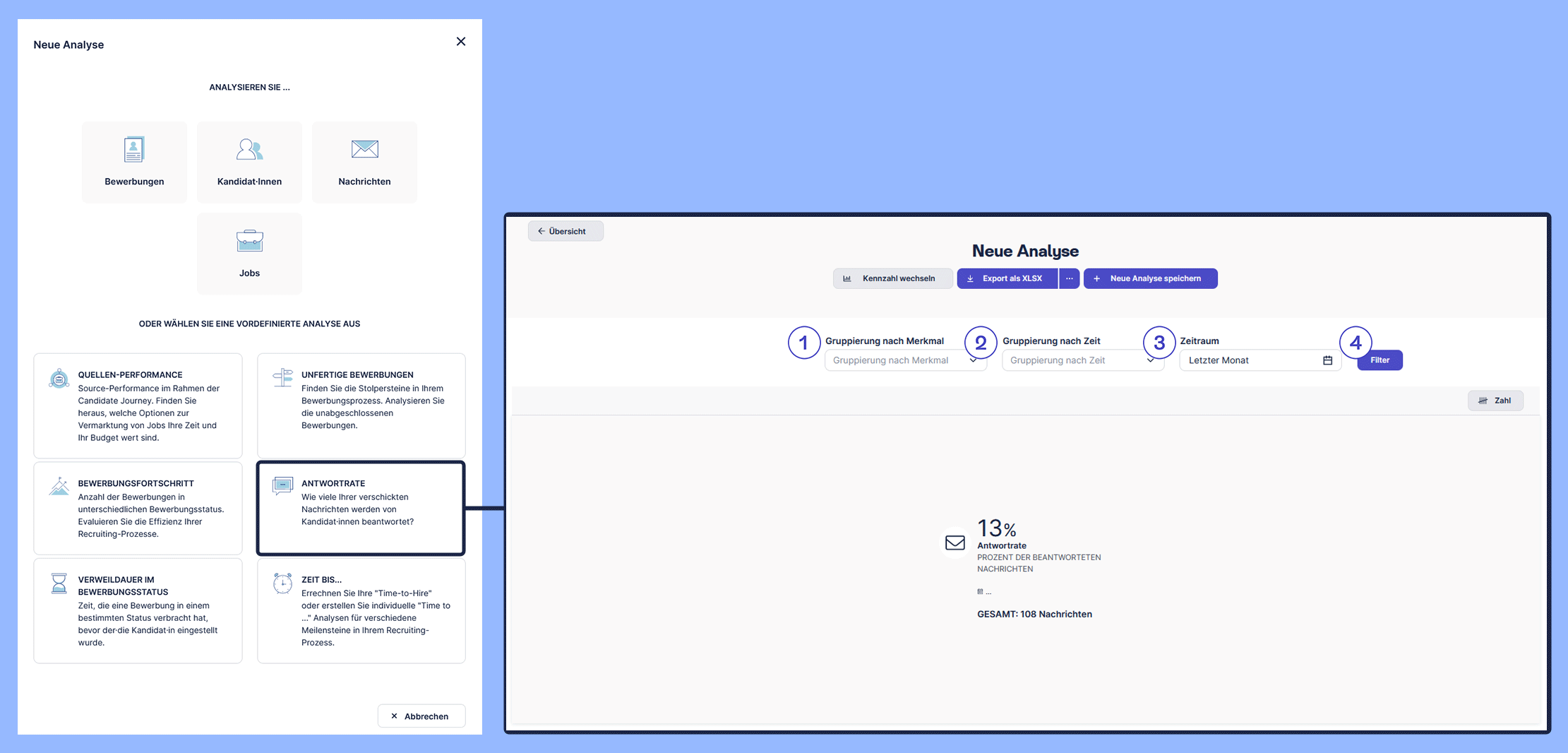Click the calendar icon in Zeitraum
This screenshot has width=1568, height=753.
pyautogui.click(x=1327, y=360)
